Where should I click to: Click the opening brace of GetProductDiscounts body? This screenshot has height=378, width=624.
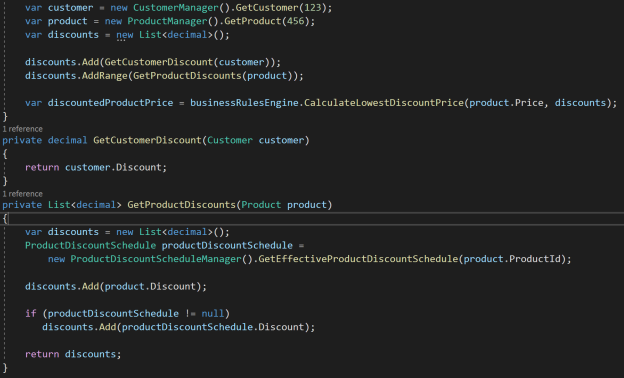5,218
